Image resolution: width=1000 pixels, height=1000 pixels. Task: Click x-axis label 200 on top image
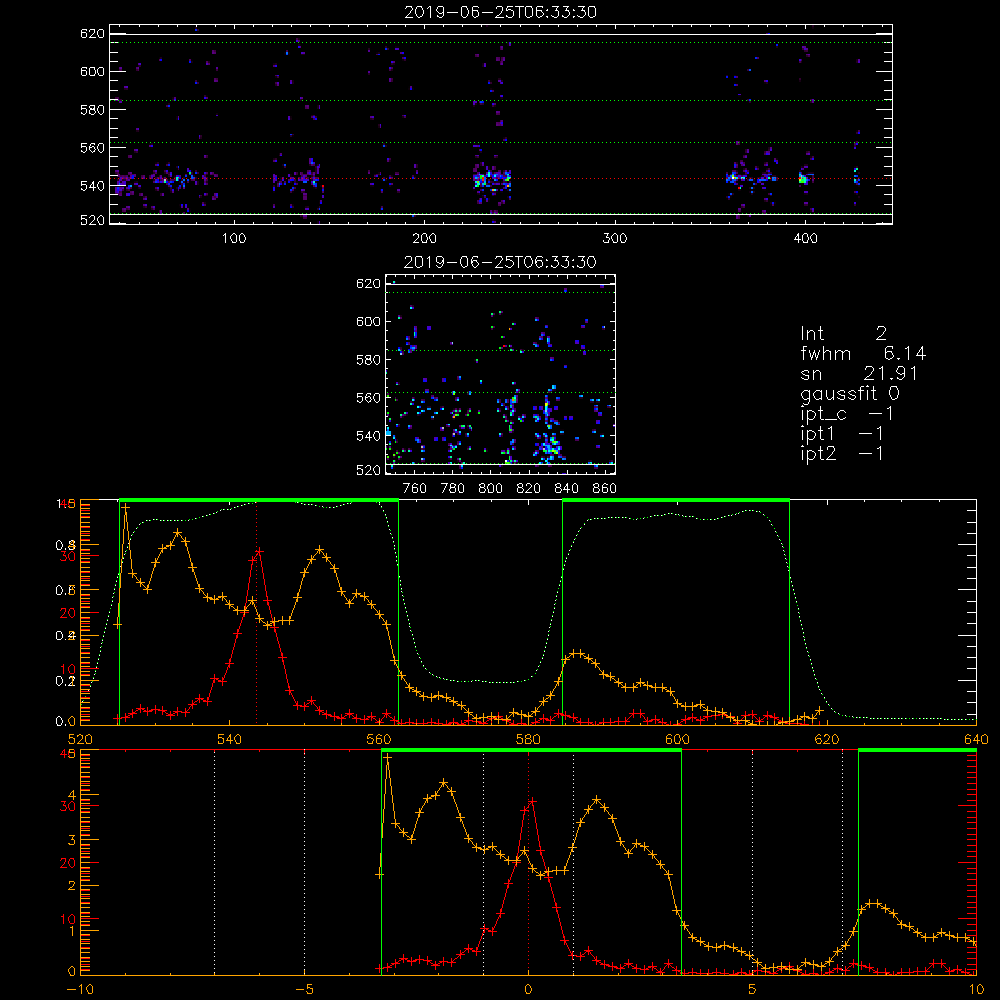[x=424, y=238]
